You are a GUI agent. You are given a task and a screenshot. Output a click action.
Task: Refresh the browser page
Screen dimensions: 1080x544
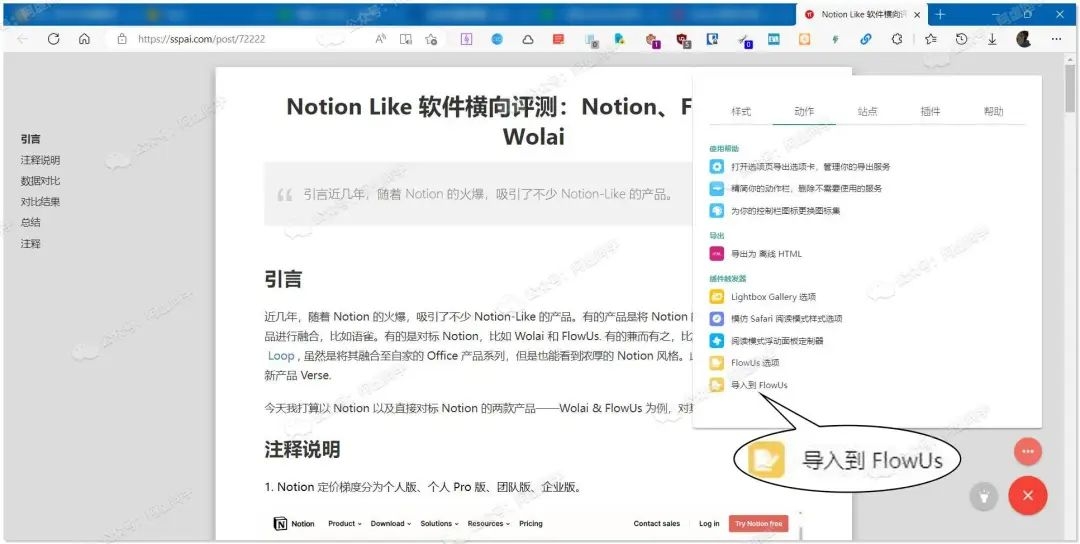54,39
